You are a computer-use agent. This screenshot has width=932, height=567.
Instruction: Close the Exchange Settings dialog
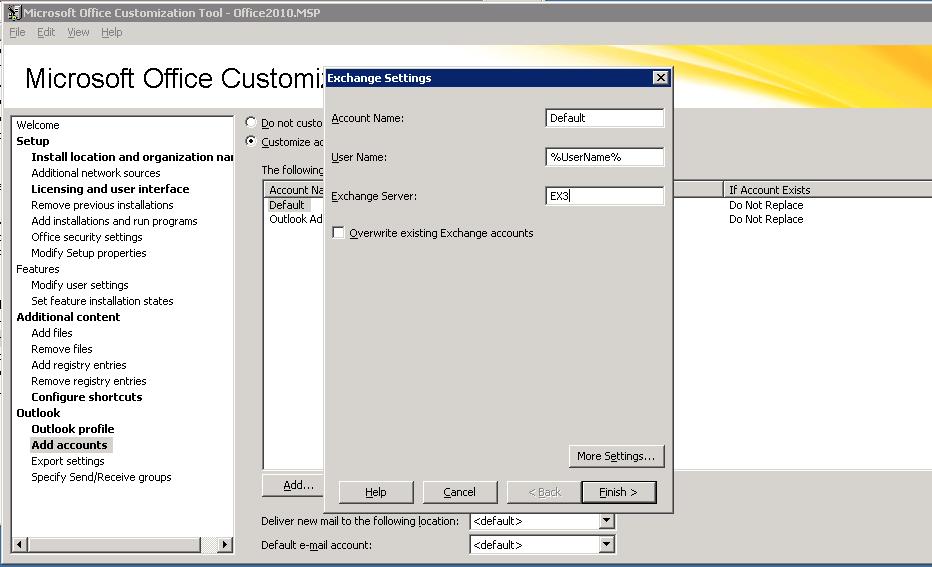660,78
